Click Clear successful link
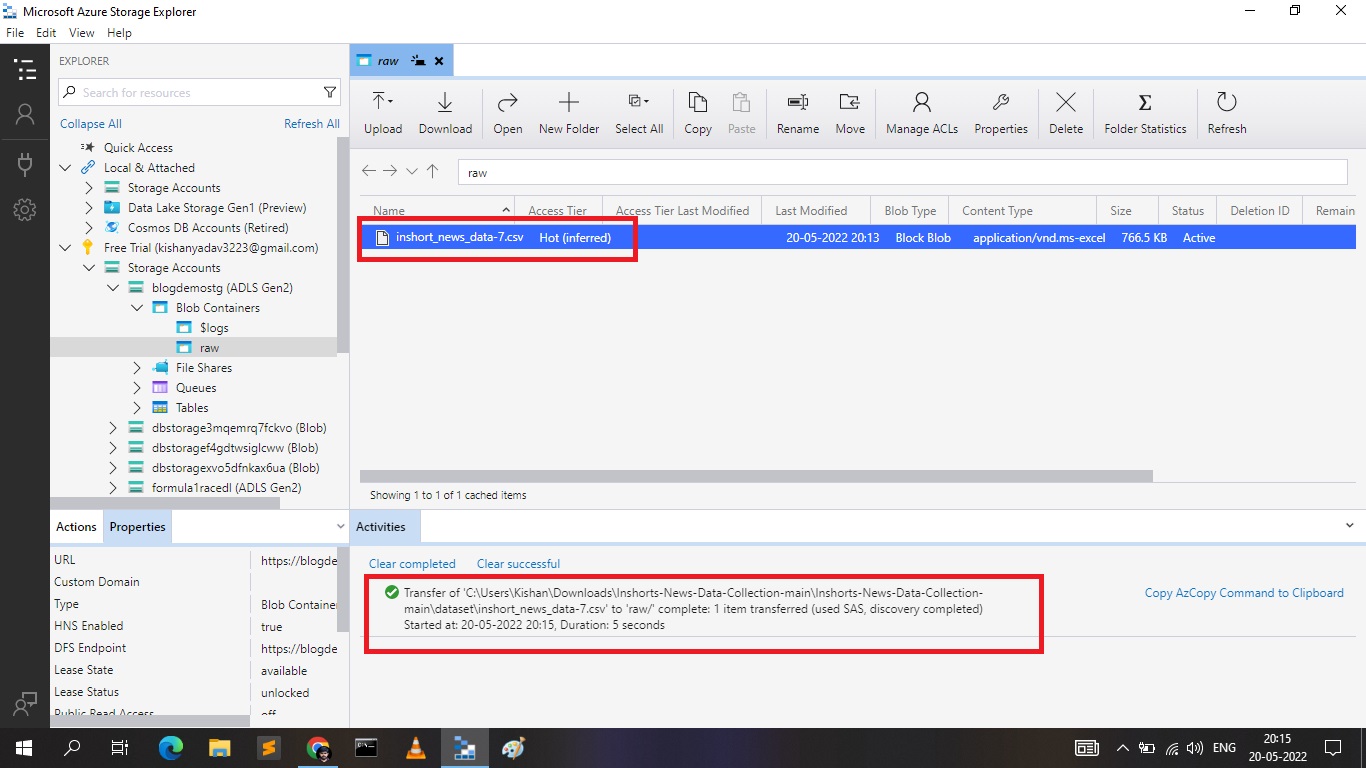 [x=518, y=564]
